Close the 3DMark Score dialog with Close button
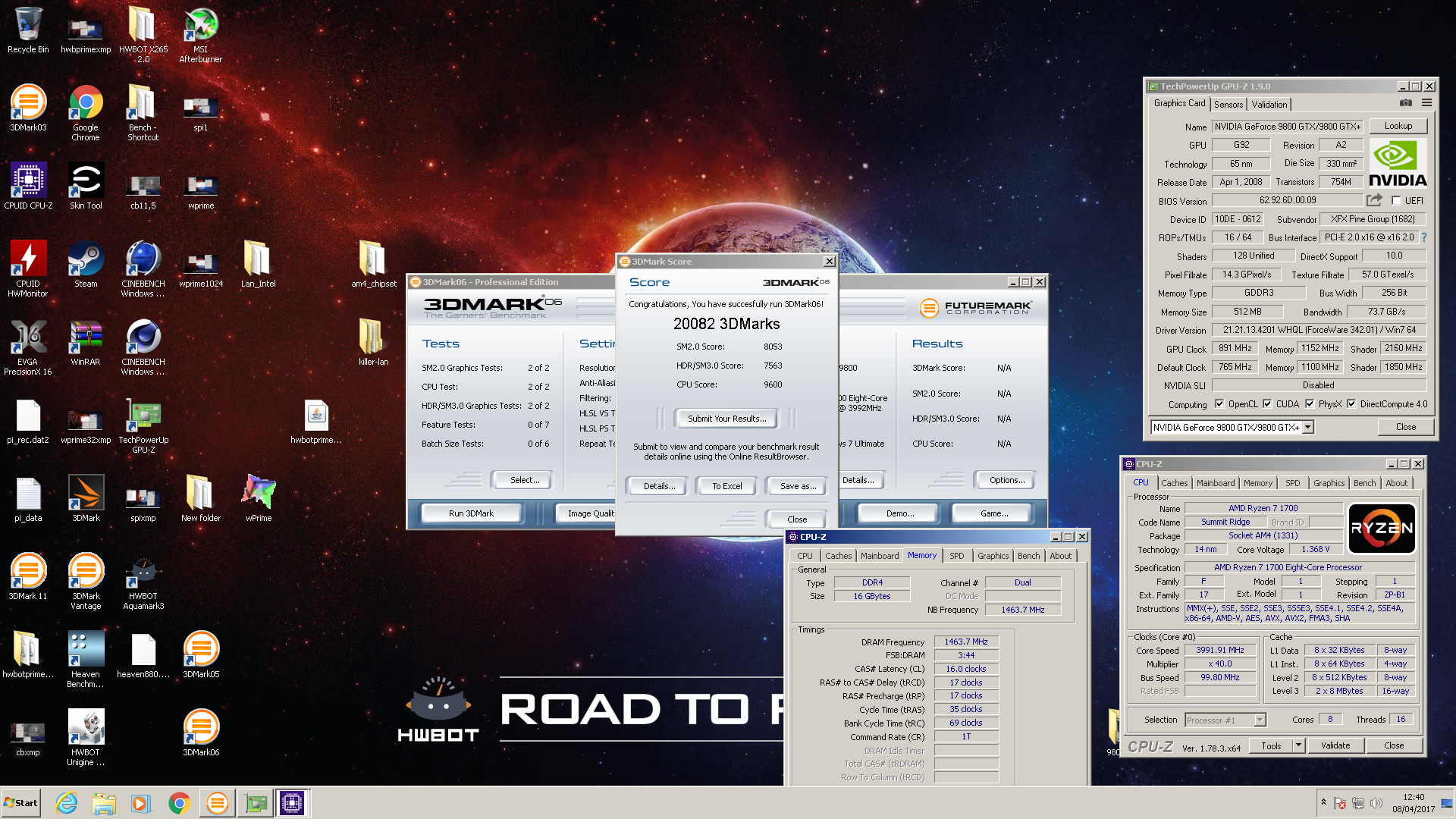This screenshot has height=819, width=1456. click(797, 519)
